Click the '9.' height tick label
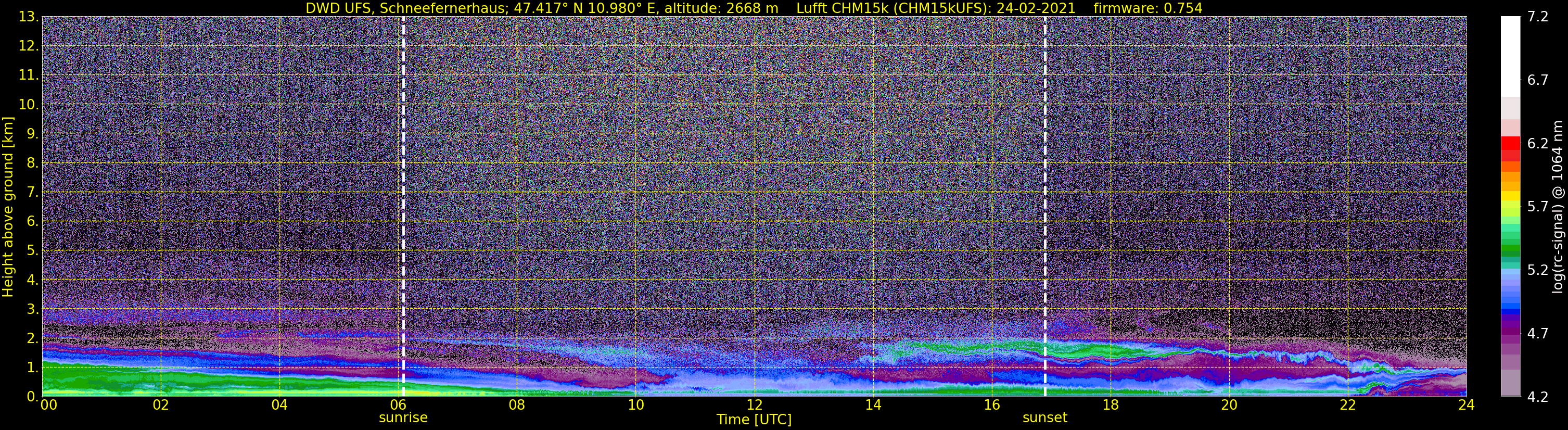The image size is (1568, 430). pyautogui.click(x=32, y=133)
